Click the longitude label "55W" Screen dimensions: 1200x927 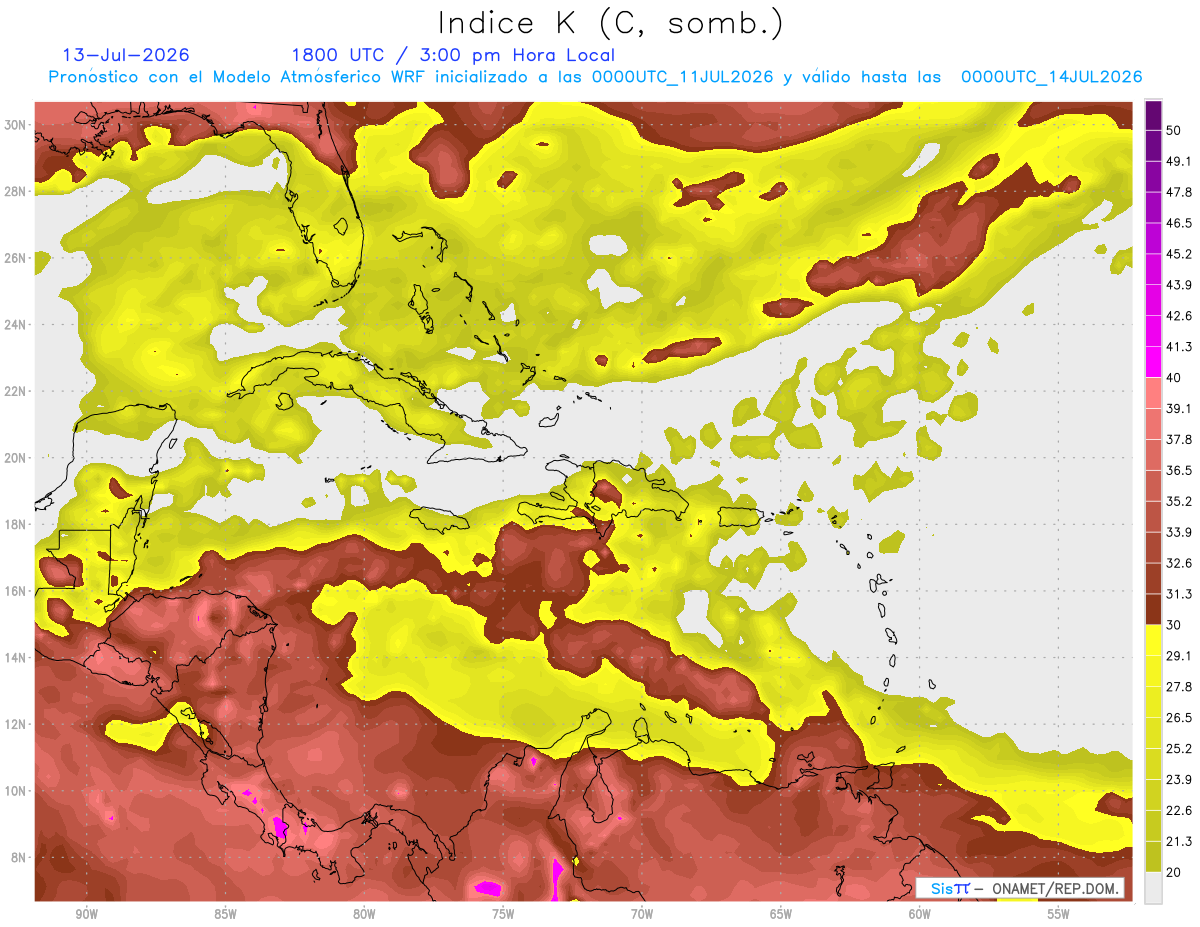click(1059, 914)
